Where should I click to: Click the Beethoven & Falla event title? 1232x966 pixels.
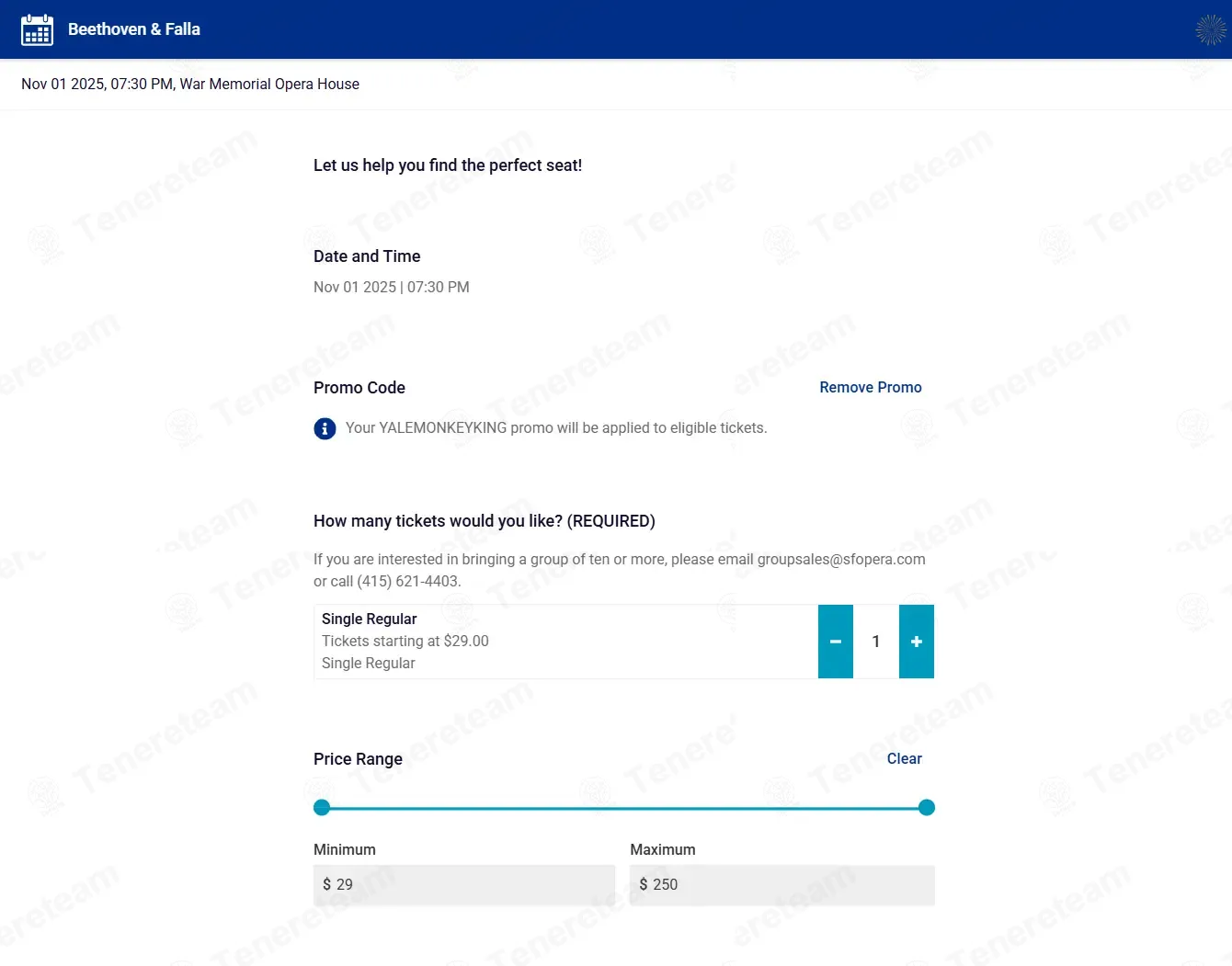tap(134, 29)
